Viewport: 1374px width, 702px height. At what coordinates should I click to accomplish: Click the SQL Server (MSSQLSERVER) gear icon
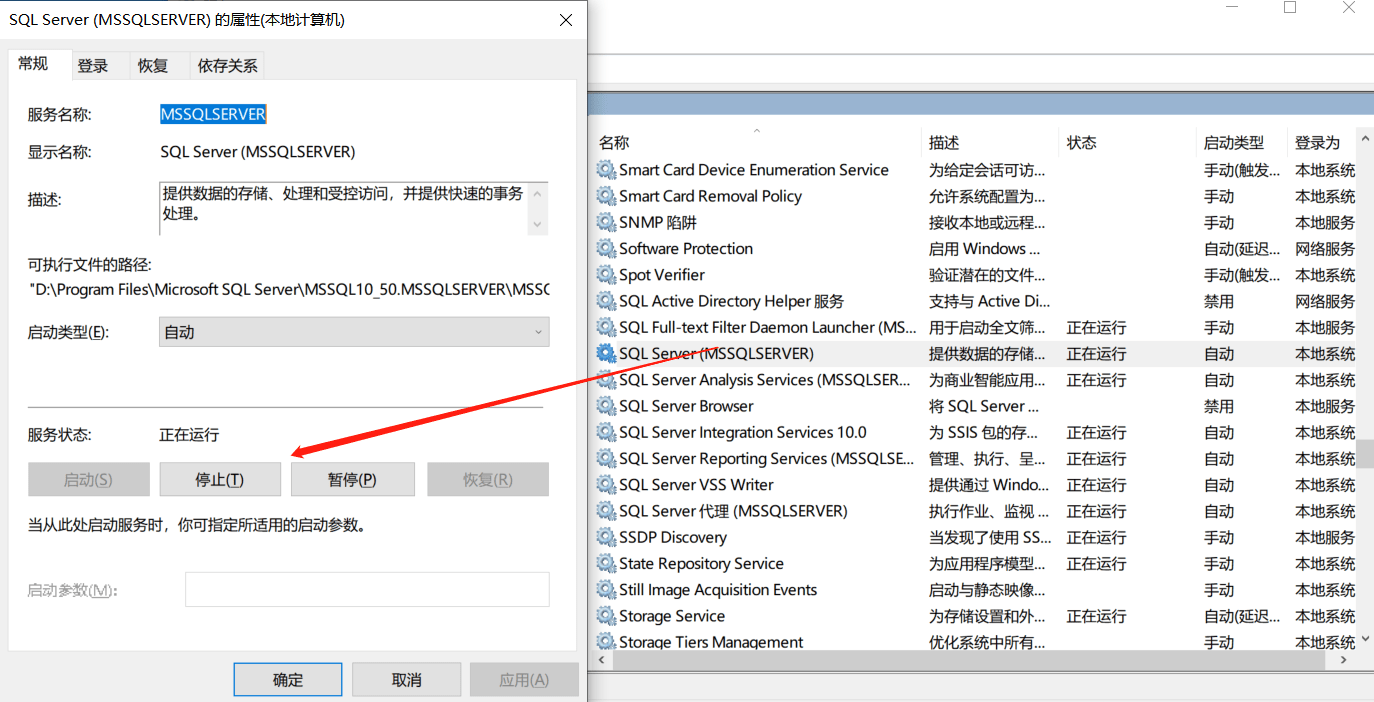pos(606,353)
